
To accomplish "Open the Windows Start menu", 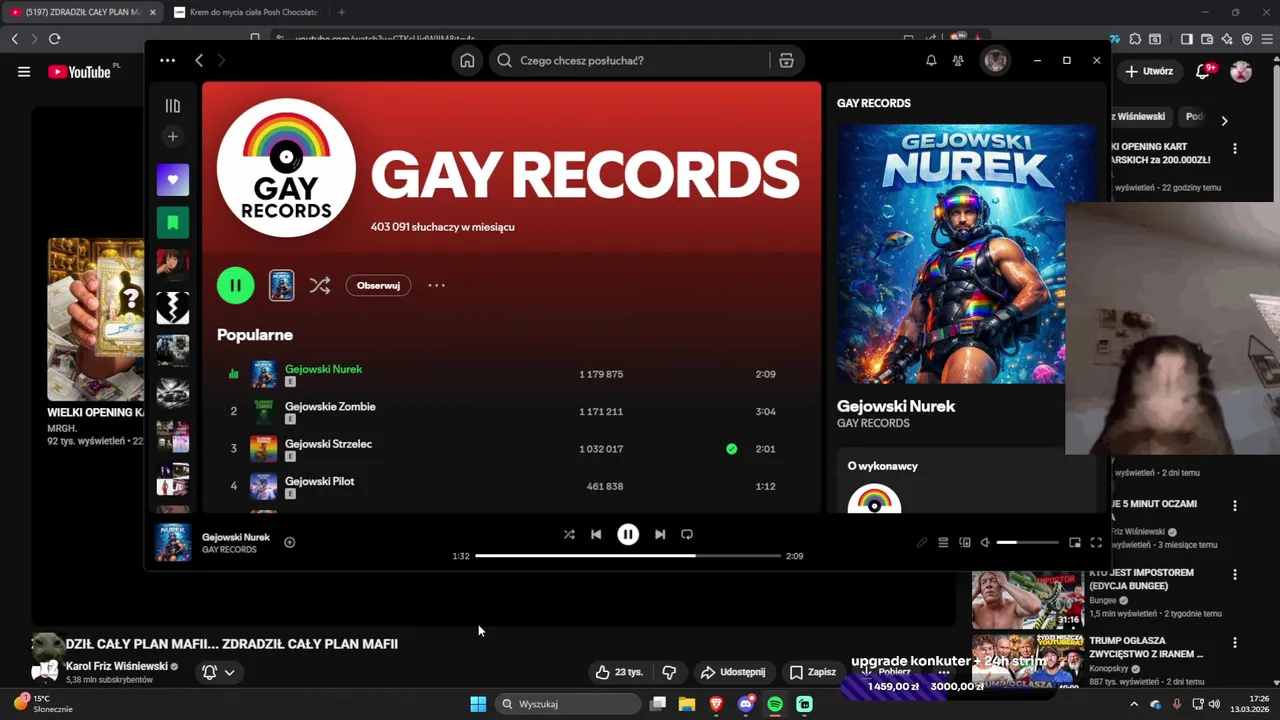I will coord(478,704).
